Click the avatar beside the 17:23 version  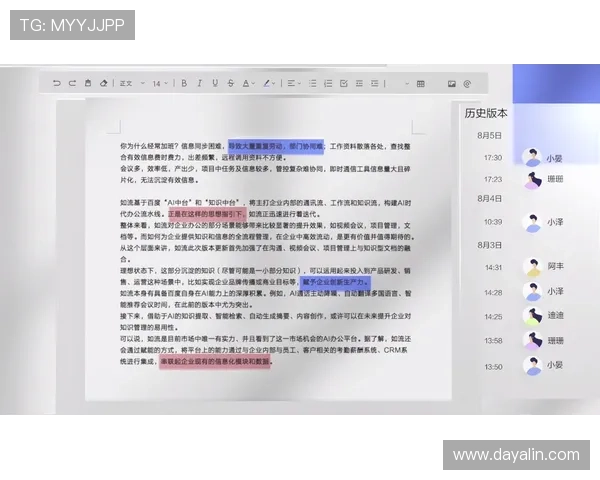(x=533, y=180)
